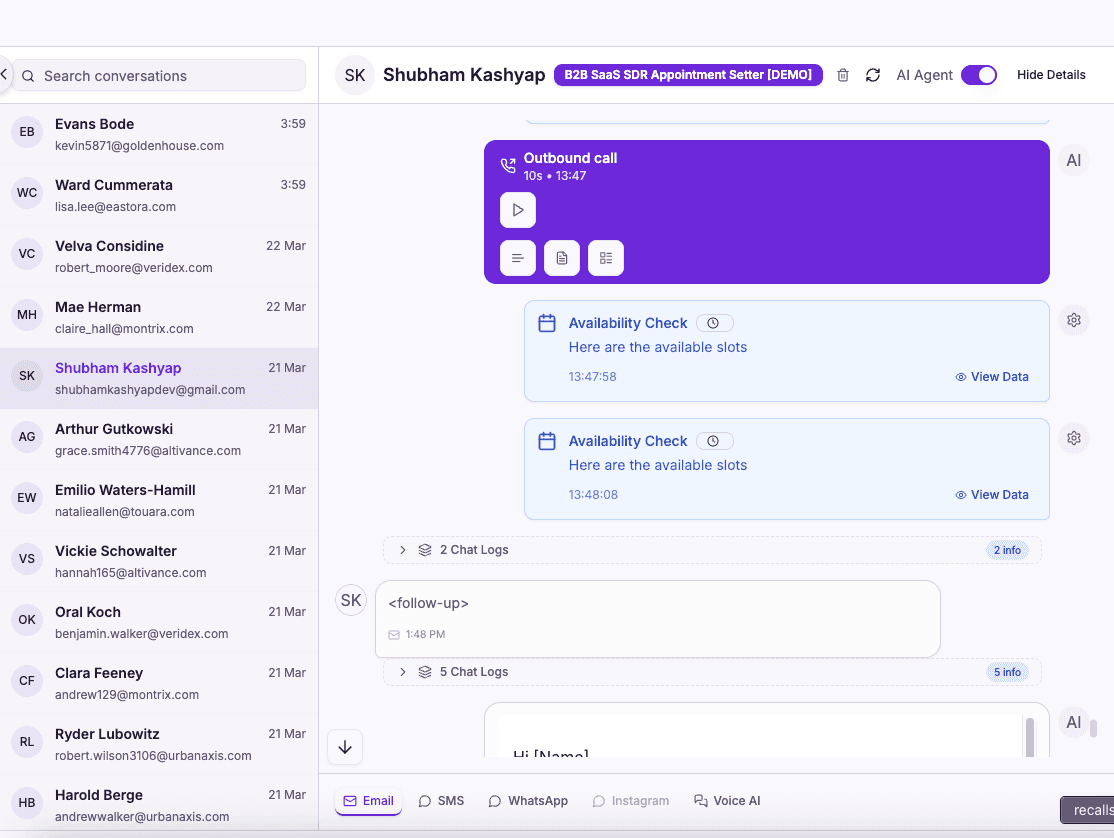Click the trash icon in the header
This screenshot has height=838, width=1114.
pyautogui.click(x=843, y=74)
